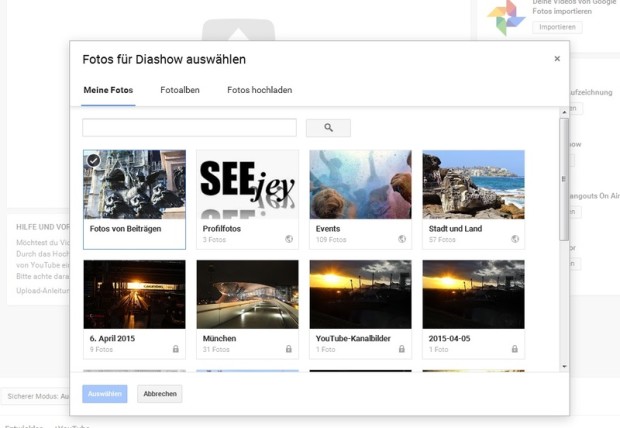Switch to the Meine Fotos tab
The width and height of the screenshot is (620, 428).
point(108,90)
